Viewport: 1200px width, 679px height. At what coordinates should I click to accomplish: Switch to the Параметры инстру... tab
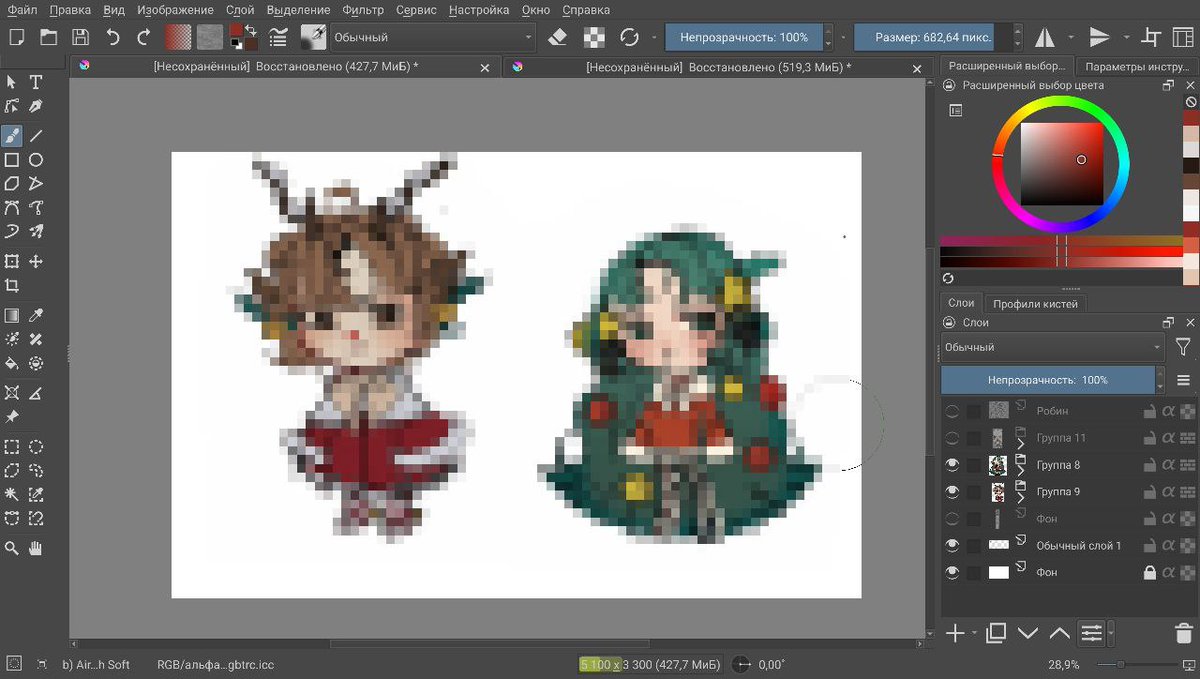(1136, 66)
